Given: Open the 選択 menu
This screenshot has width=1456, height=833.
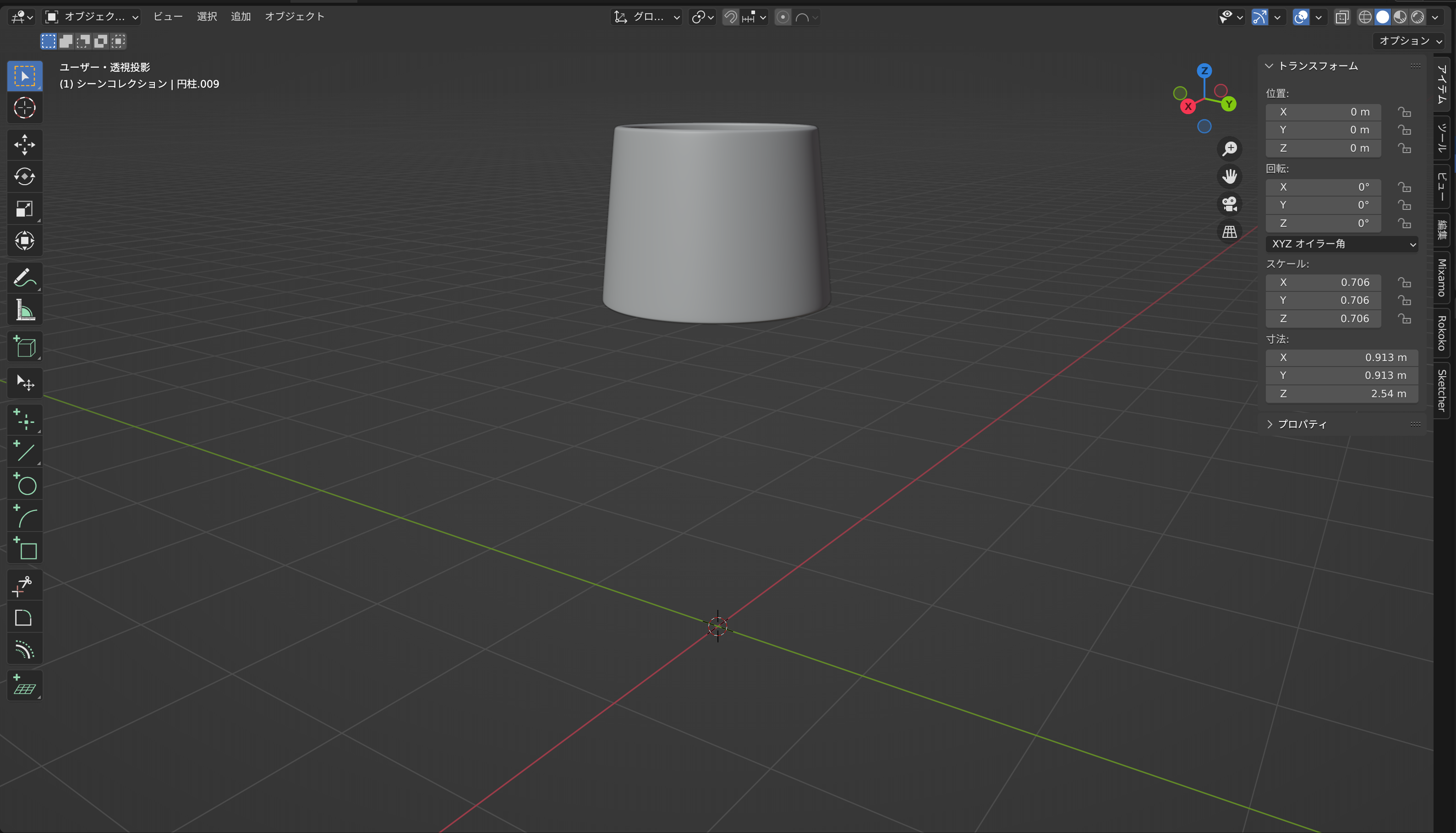Looking at the screenshot, I should [x=207, y=16].
